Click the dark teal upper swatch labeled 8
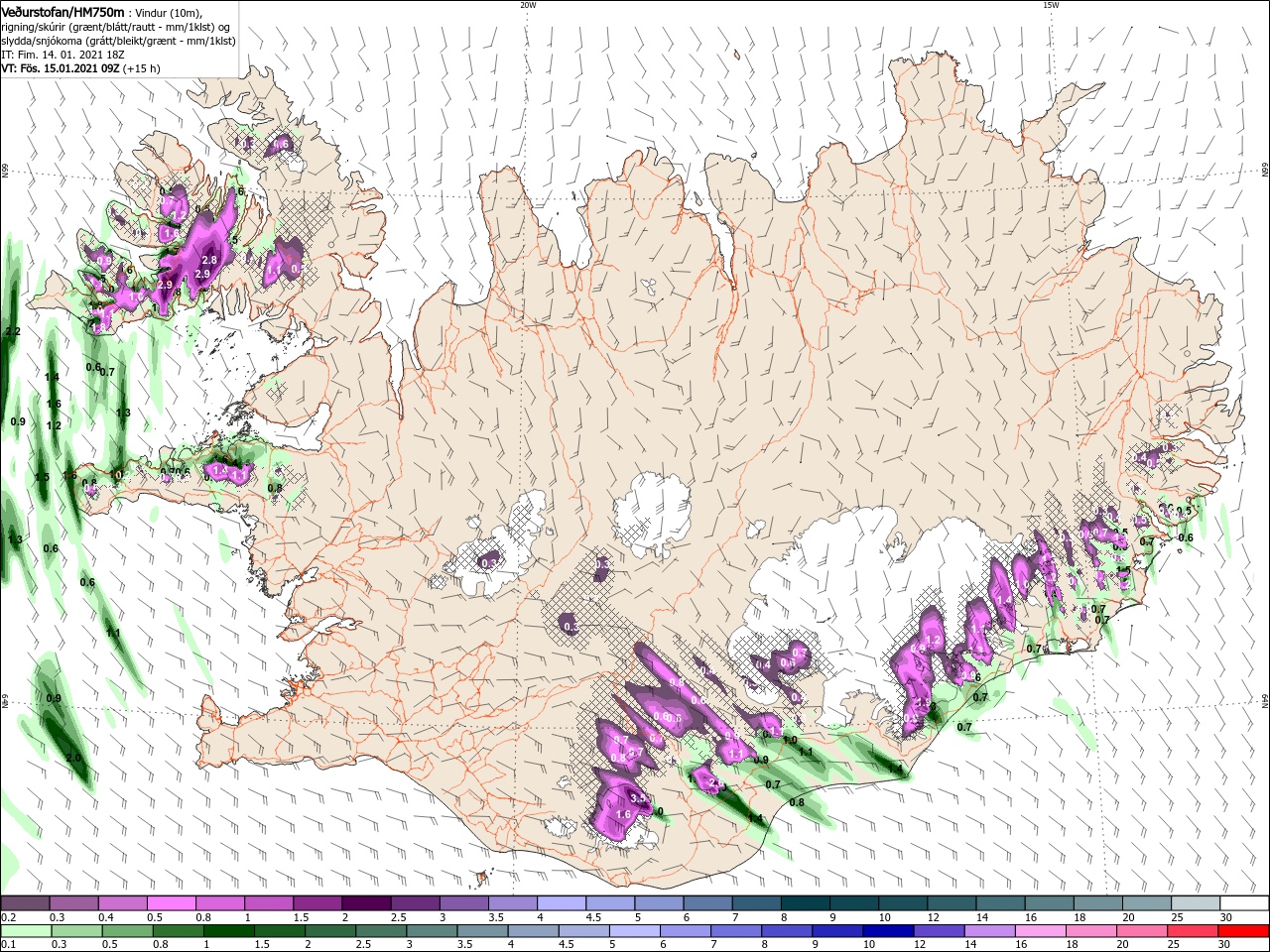1270x952 pixels. 805,903
